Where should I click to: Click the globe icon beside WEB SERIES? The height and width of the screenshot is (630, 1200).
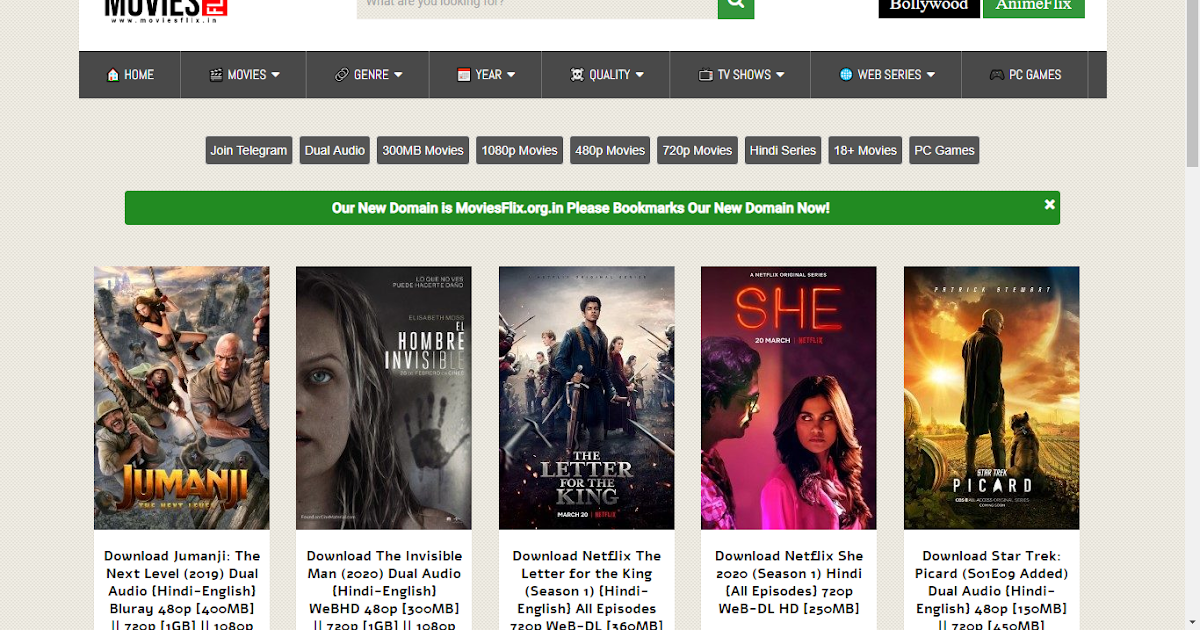point(846,75)
